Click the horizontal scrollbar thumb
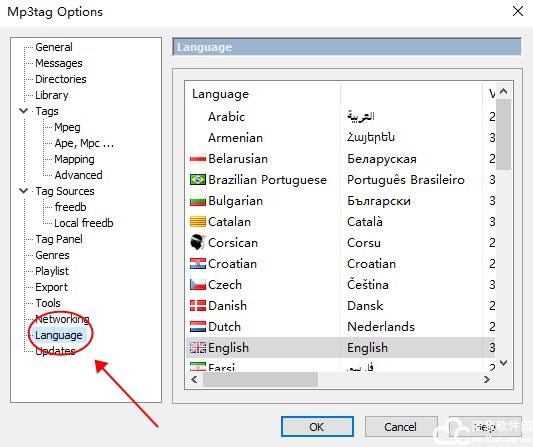Image resolution: width=533 pixels, height=447 pixels. tap(260, 379)
